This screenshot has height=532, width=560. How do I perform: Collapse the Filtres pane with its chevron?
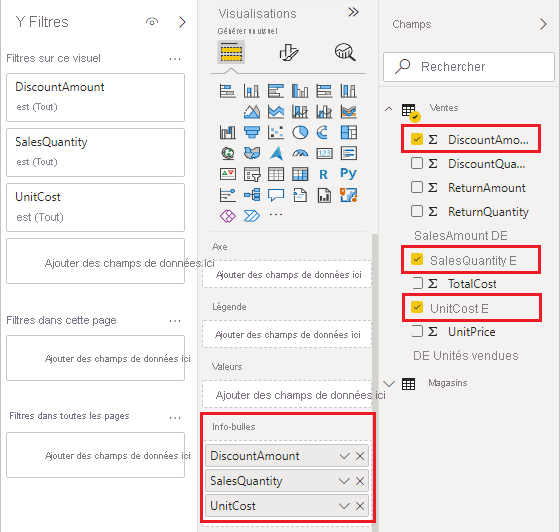[182, 22]
